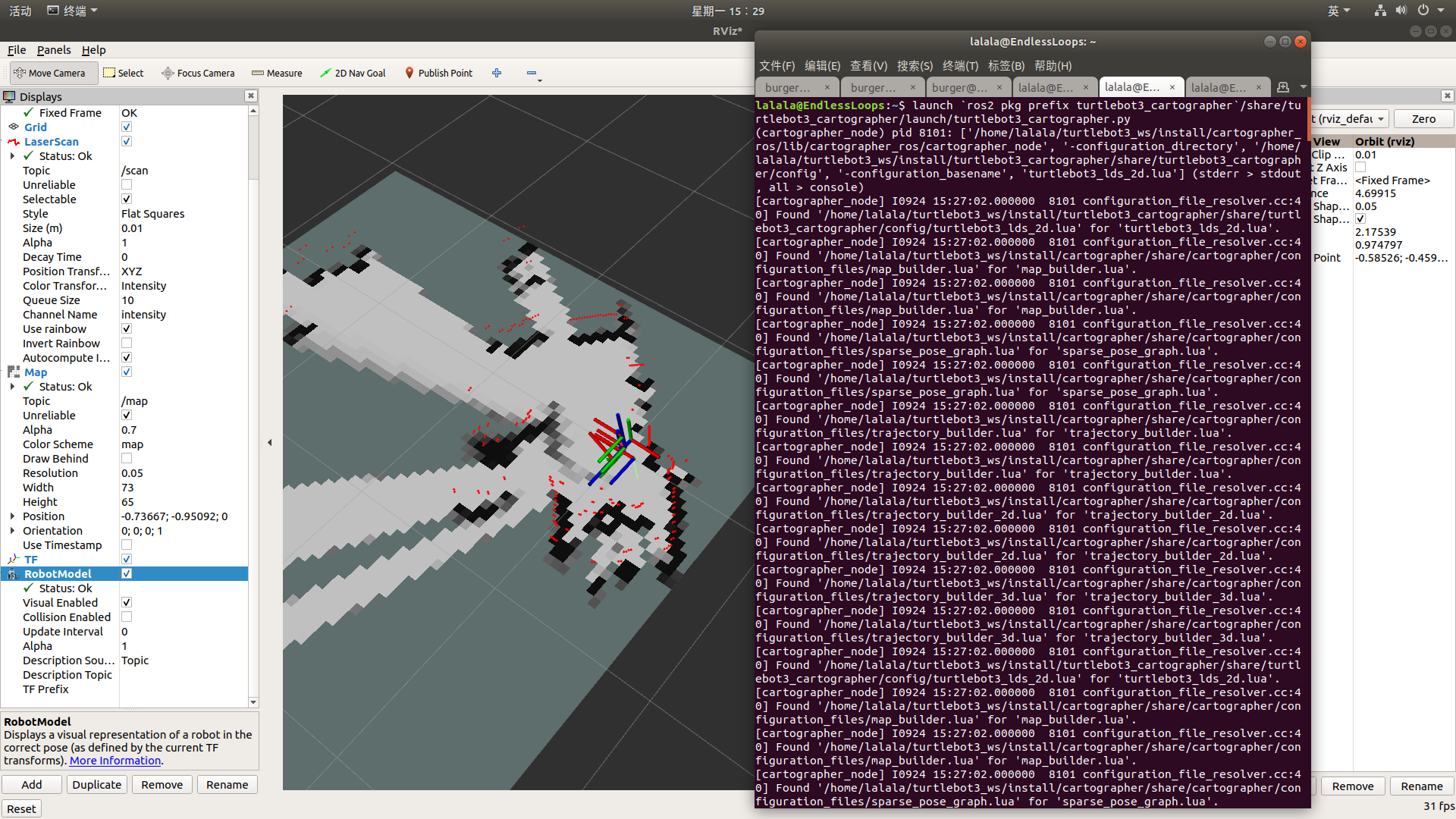This screenshot has height=819, width=1456.
Task: Toggle the LaserScan display checkbox
Action: tap(127, 142)
